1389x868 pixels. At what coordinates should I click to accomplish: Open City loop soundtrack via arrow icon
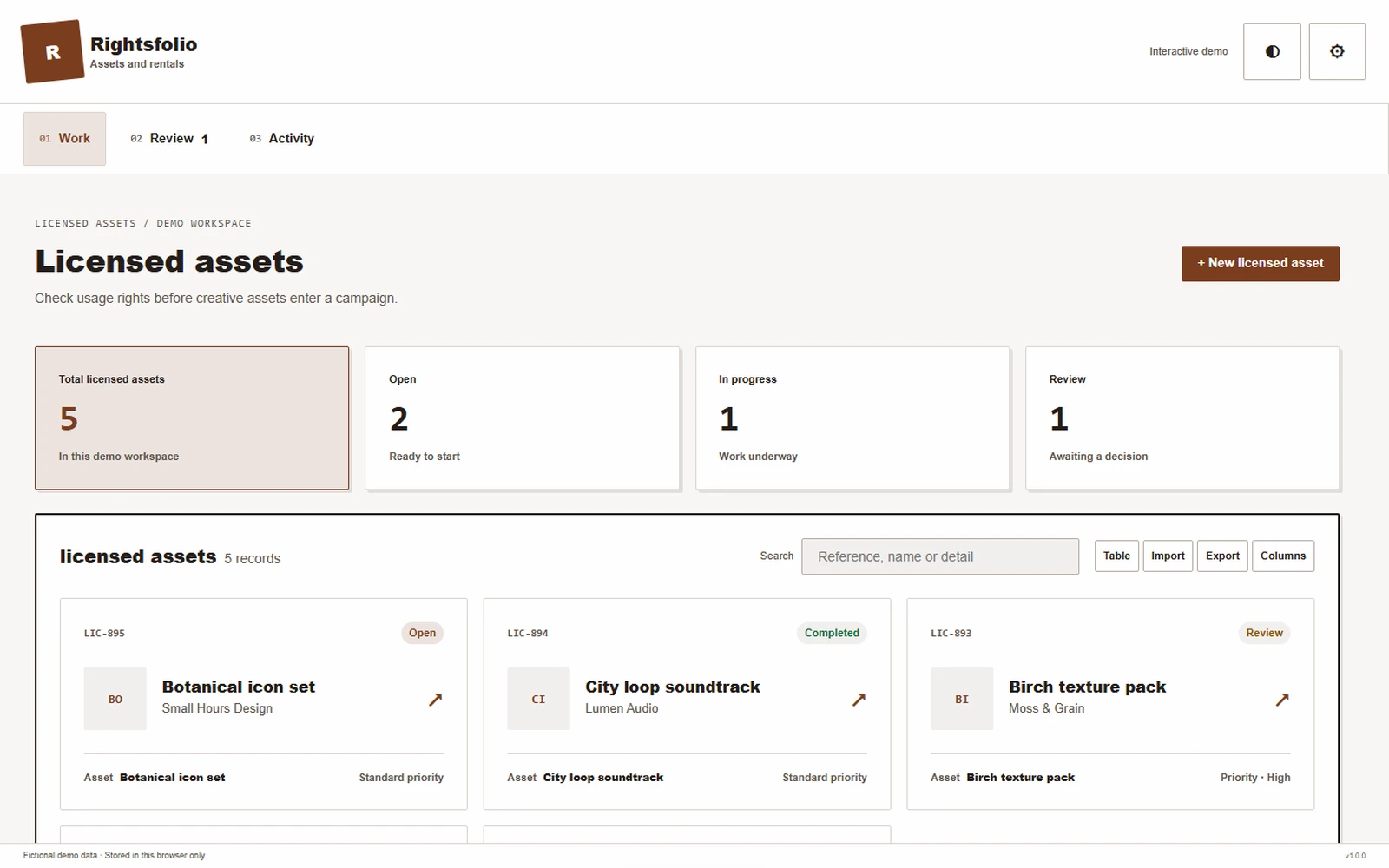tap(859, 700)
